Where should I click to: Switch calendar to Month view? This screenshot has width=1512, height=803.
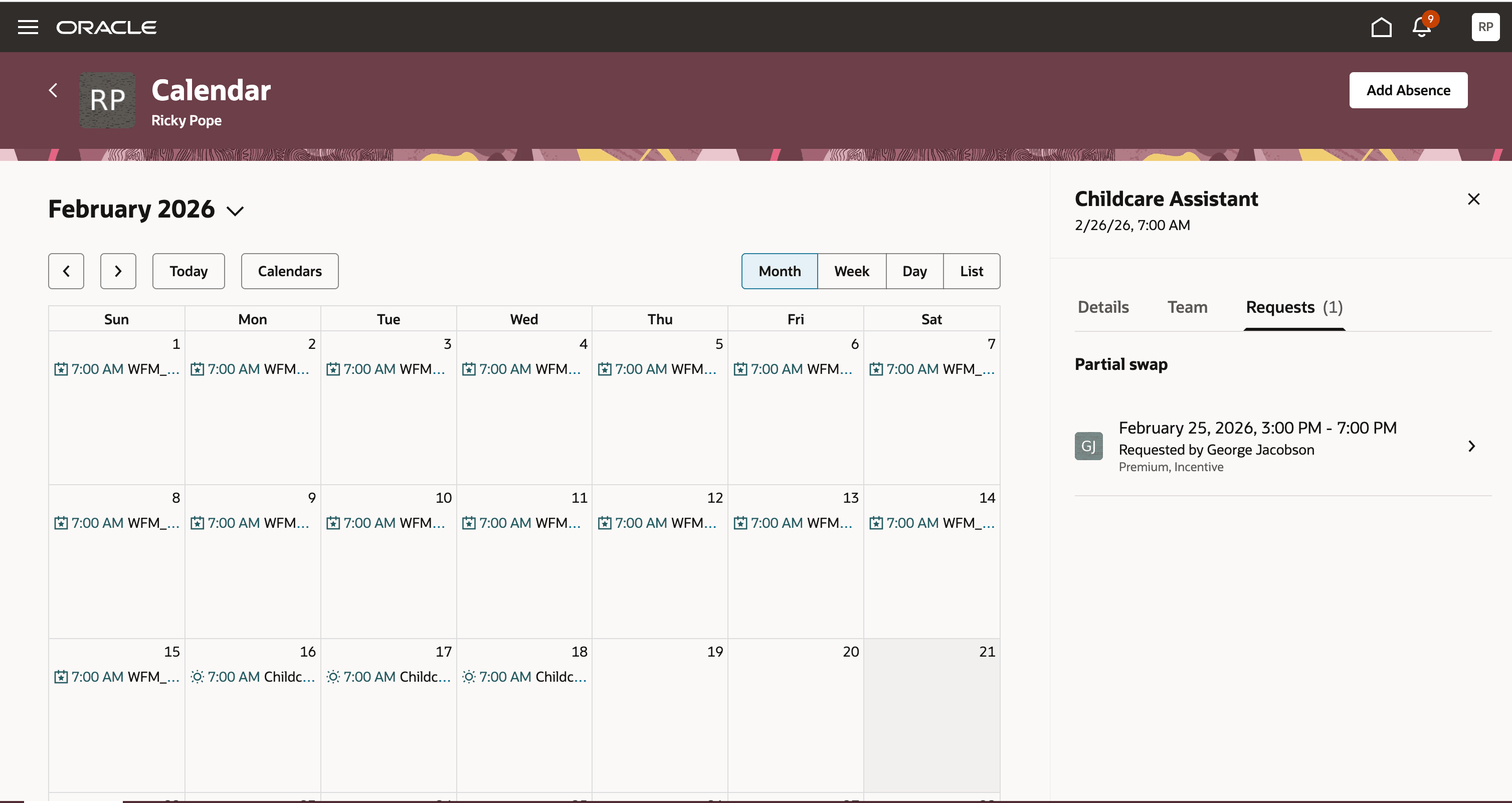tap(779, 271)
